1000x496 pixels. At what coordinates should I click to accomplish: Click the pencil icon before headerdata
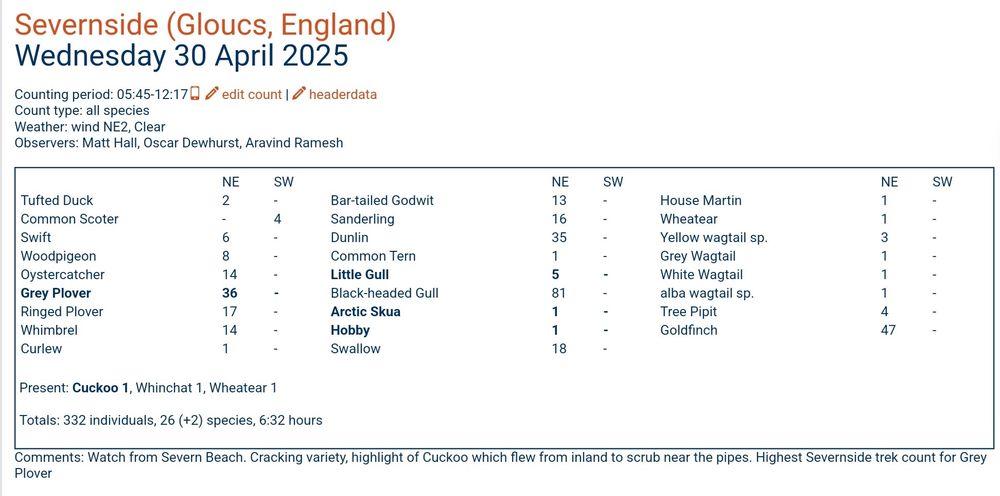[x=299, y=94]
